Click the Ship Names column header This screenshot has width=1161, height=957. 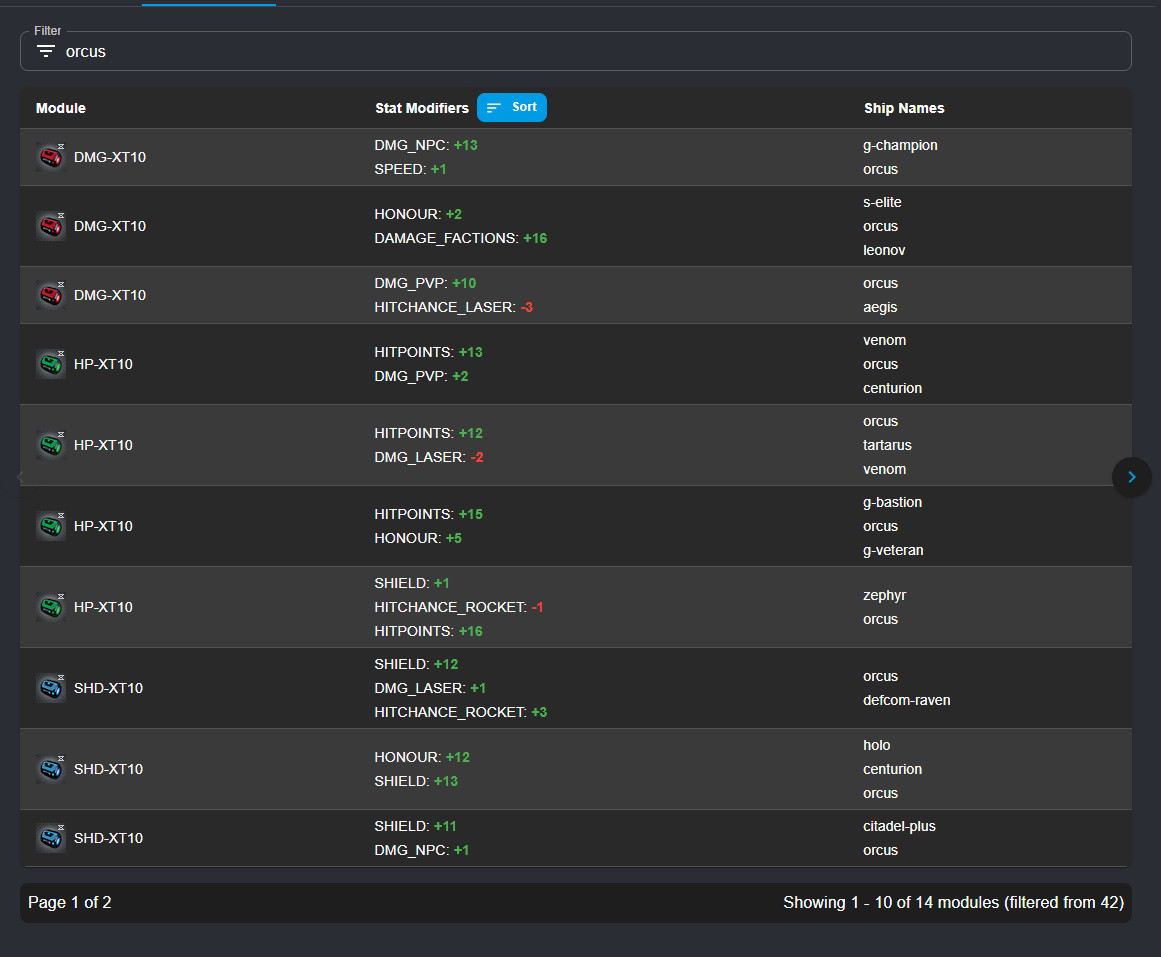[904, 108]
